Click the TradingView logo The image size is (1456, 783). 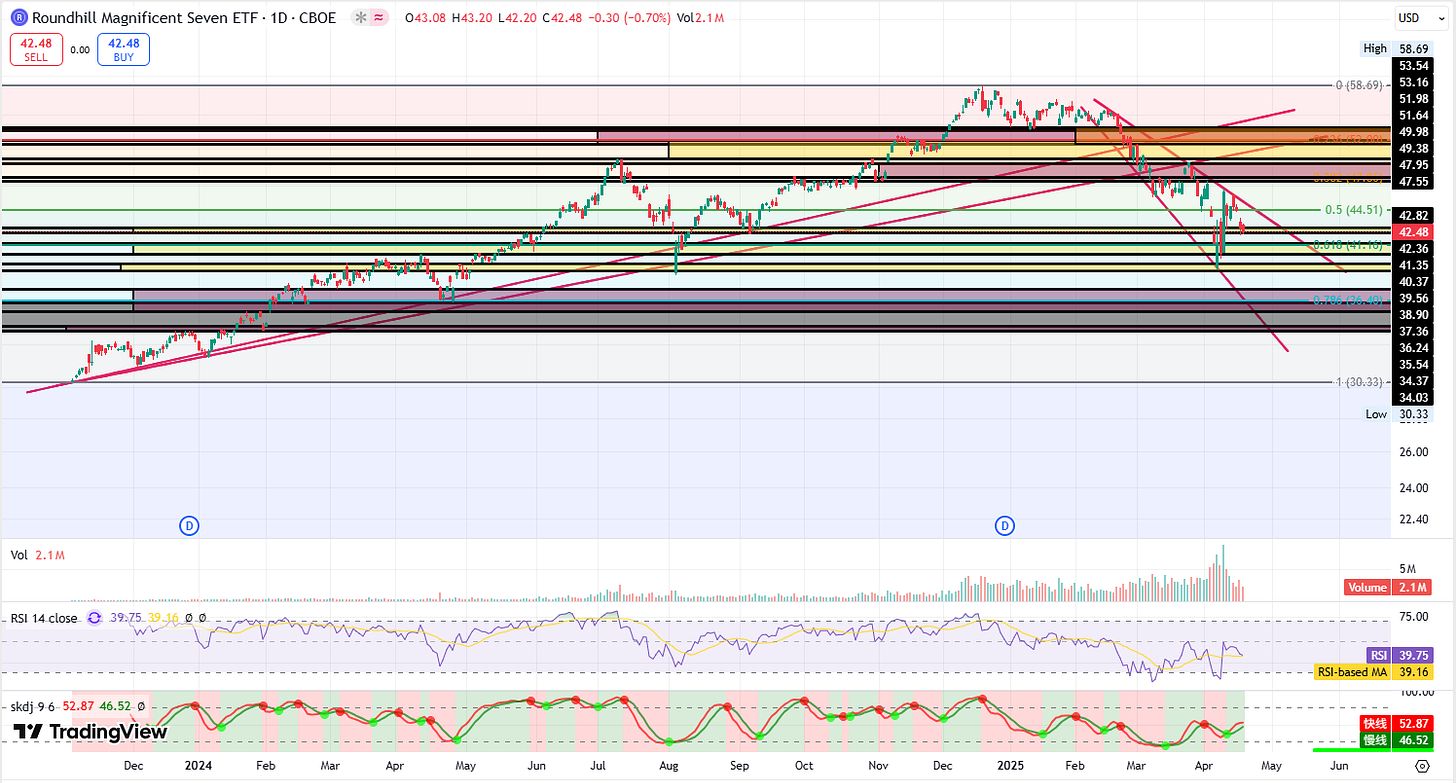[x=90, y=732]
